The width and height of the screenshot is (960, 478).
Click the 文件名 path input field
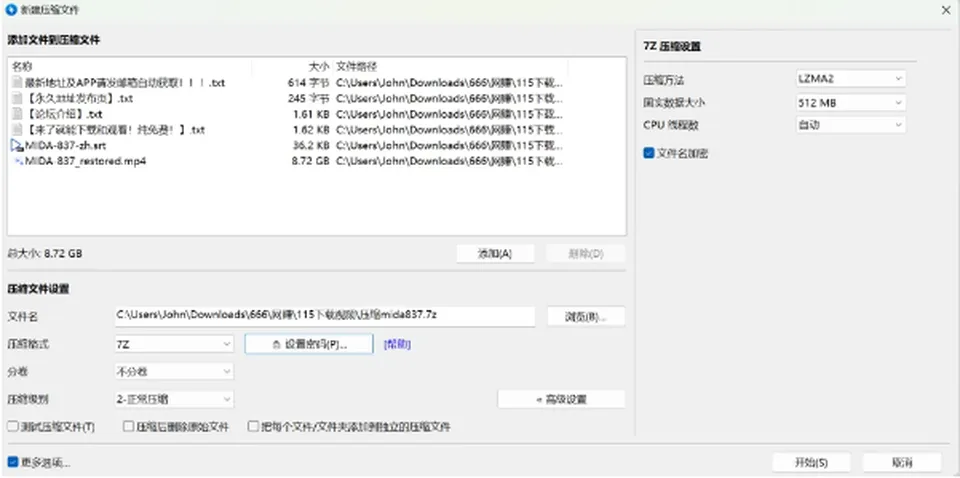(324, 316)
